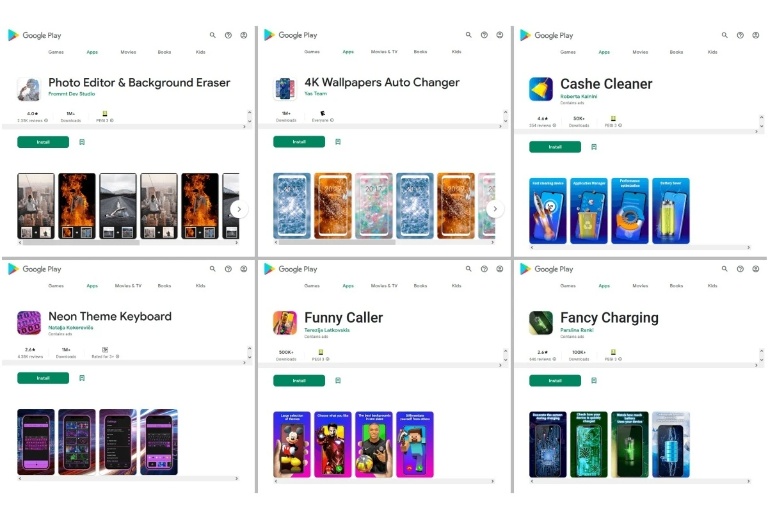The image size is (768, 512).
Task: Click the Funny Caller app icon
Action: click(x=285, y=322)
